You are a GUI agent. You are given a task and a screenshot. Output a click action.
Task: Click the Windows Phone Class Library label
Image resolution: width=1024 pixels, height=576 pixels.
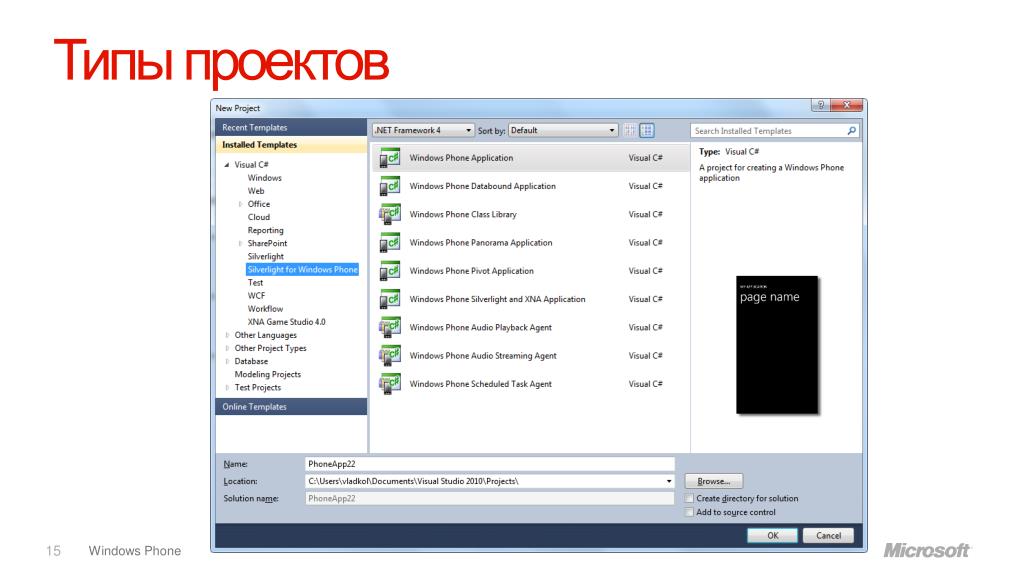[x=463, y=214]
